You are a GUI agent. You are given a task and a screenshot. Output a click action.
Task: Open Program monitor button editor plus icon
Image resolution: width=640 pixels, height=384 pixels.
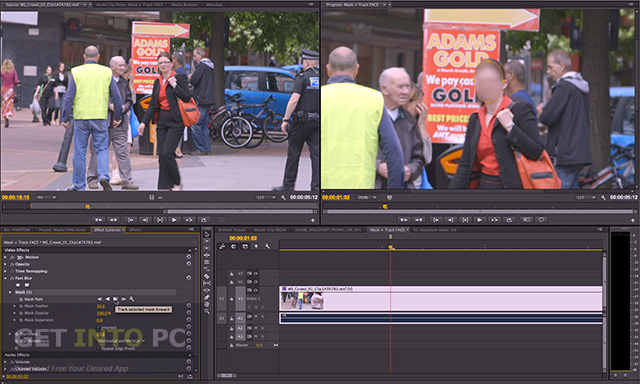[633, 220]
